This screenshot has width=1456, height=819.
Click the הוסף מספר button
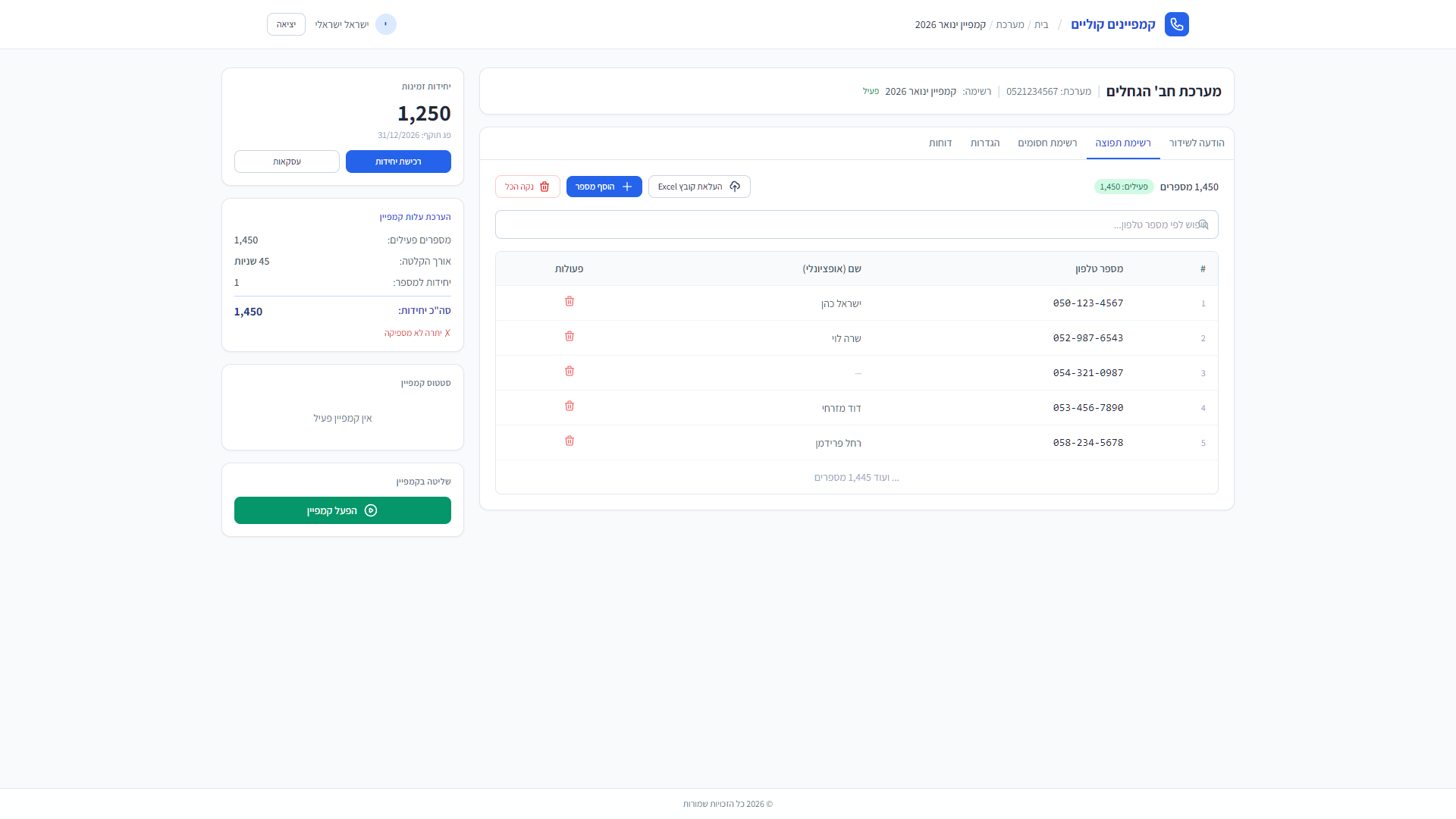[x=604, y=187]
